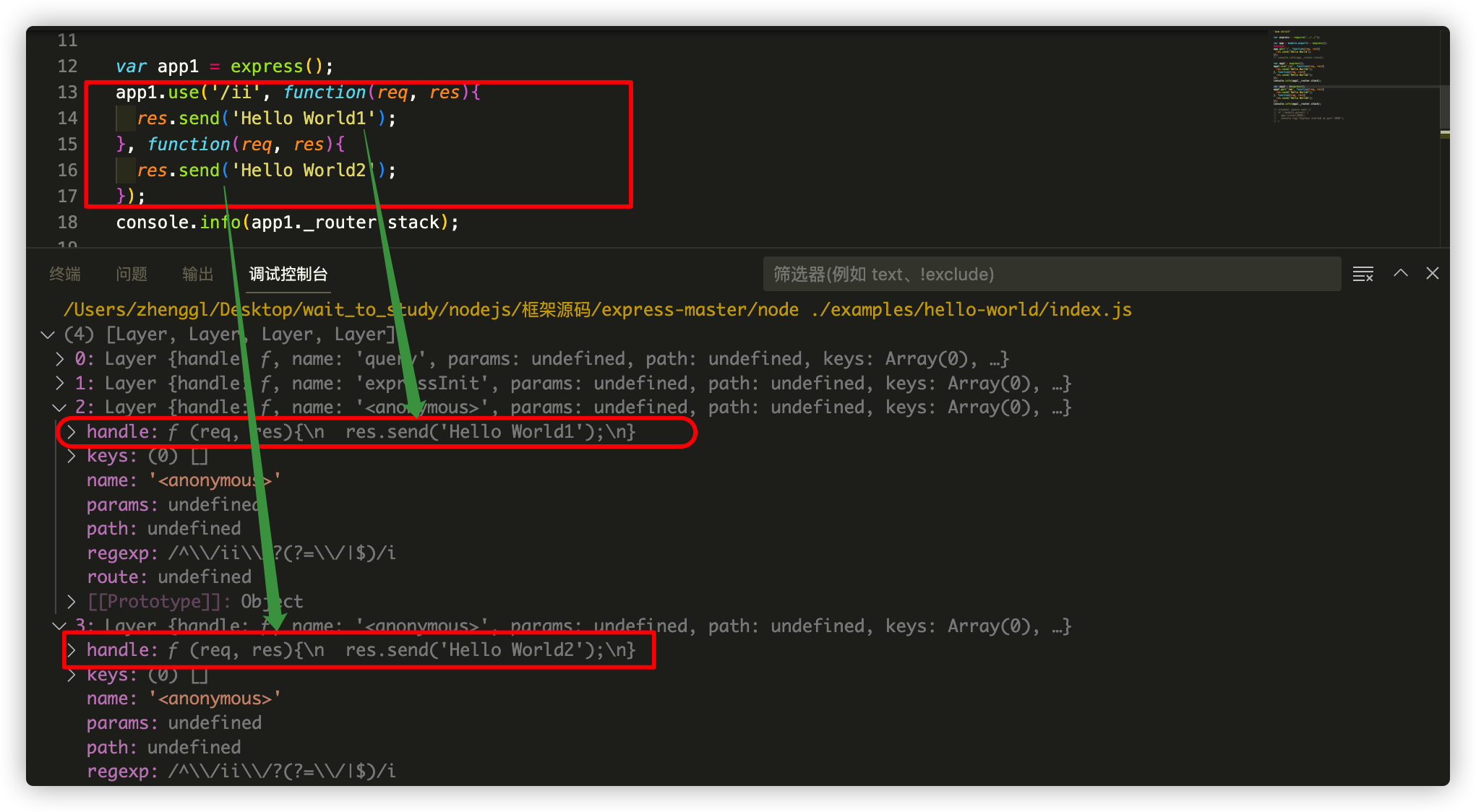The width and height of the screenshot is (1476, 812).
Task: Open the index.js file path link
Action: click(971, 310)
